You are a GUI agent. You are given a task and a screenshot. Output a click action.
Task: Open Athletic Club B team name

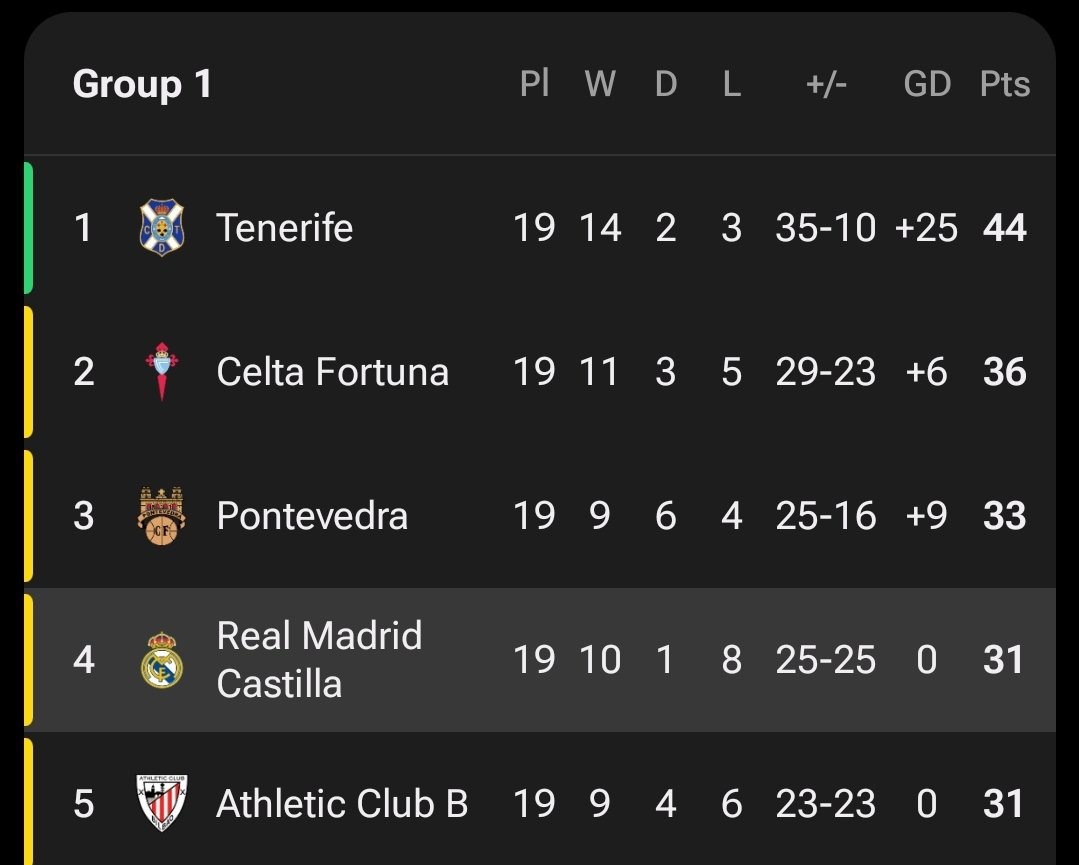click(x=342, y=803)
